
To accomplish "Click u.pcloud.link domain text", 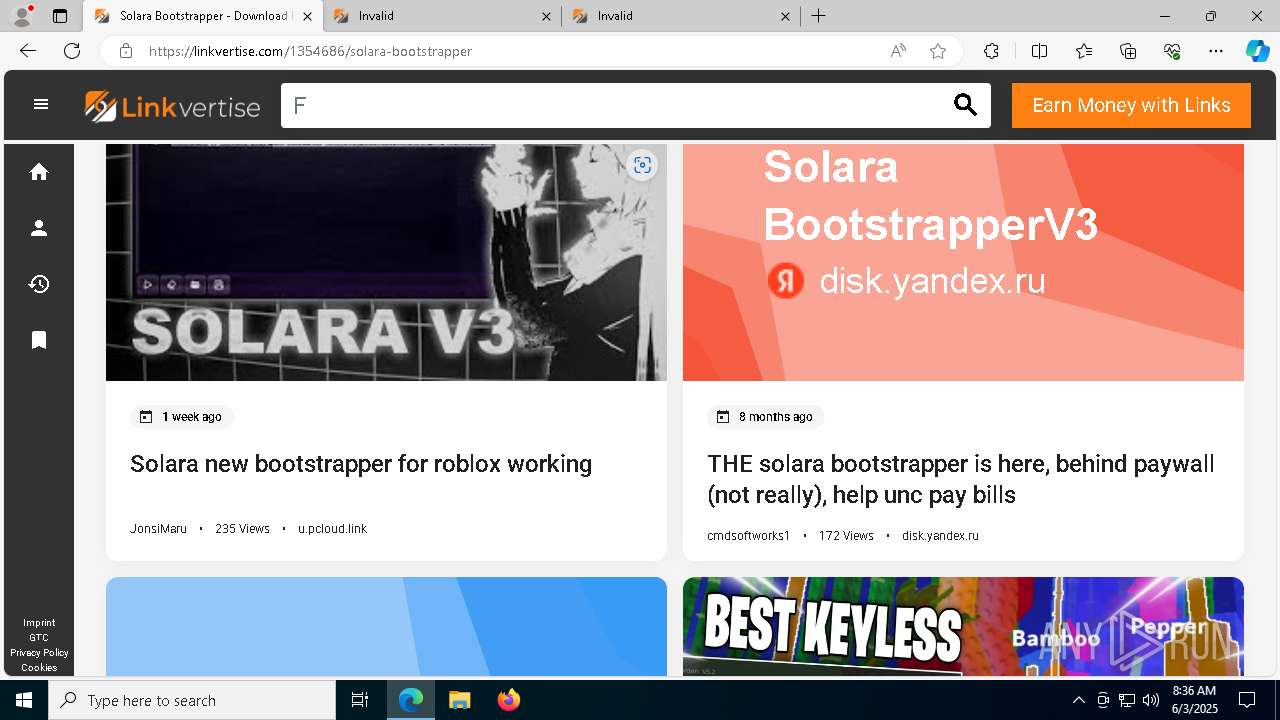I will pos(332,529).
